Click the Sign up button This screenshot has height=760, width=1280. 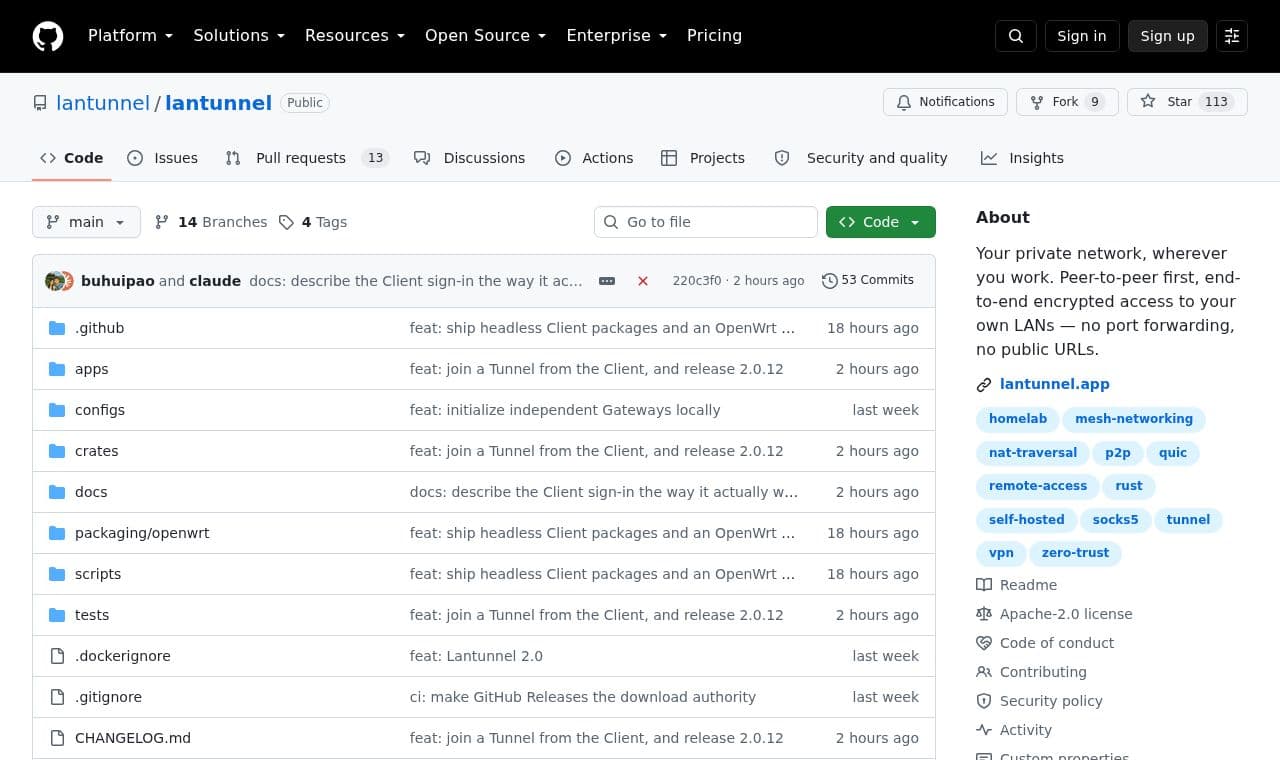point(1167,36)
